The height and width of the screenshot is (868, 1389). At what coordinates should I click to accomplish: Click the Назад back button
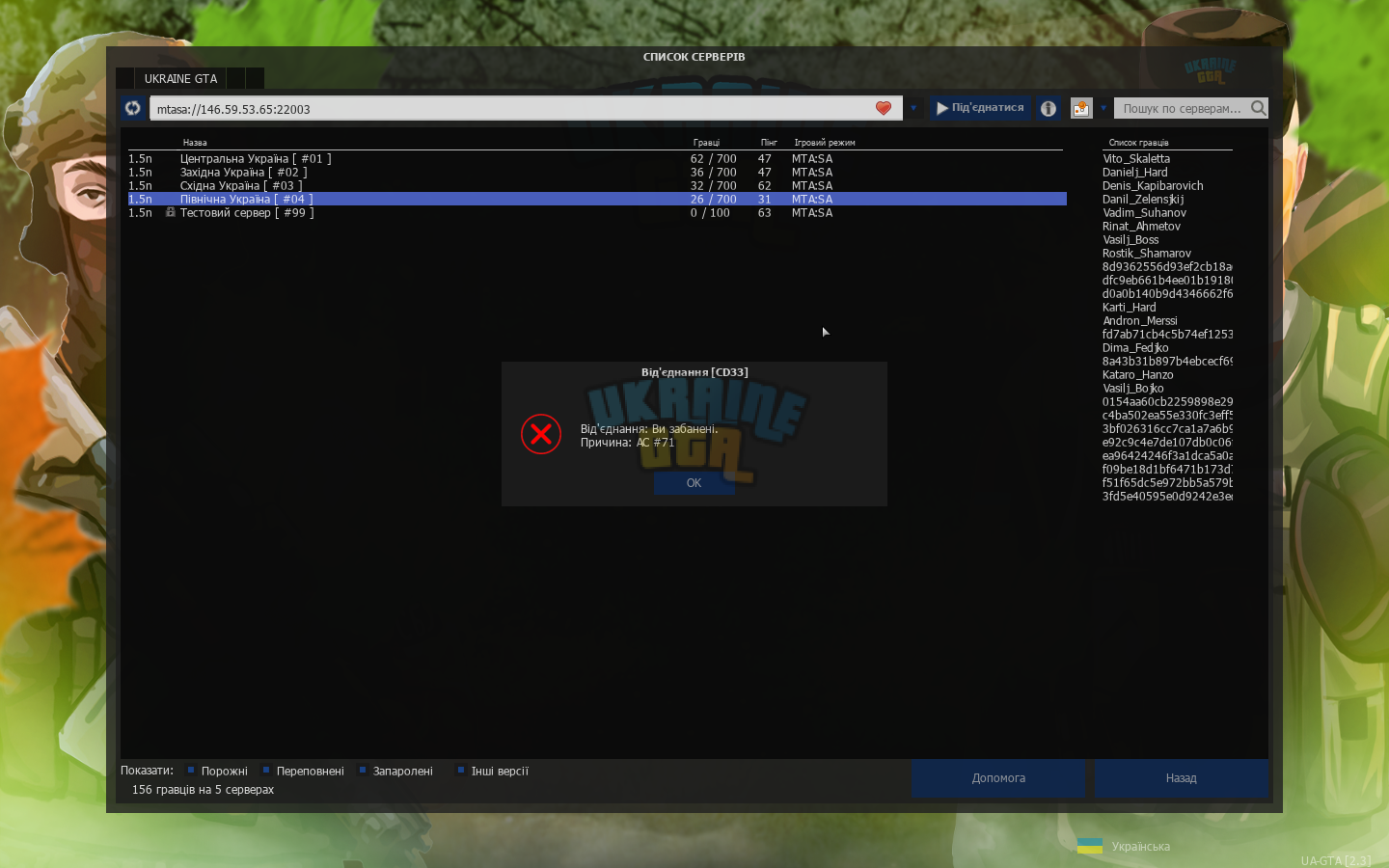(1181, 778)
